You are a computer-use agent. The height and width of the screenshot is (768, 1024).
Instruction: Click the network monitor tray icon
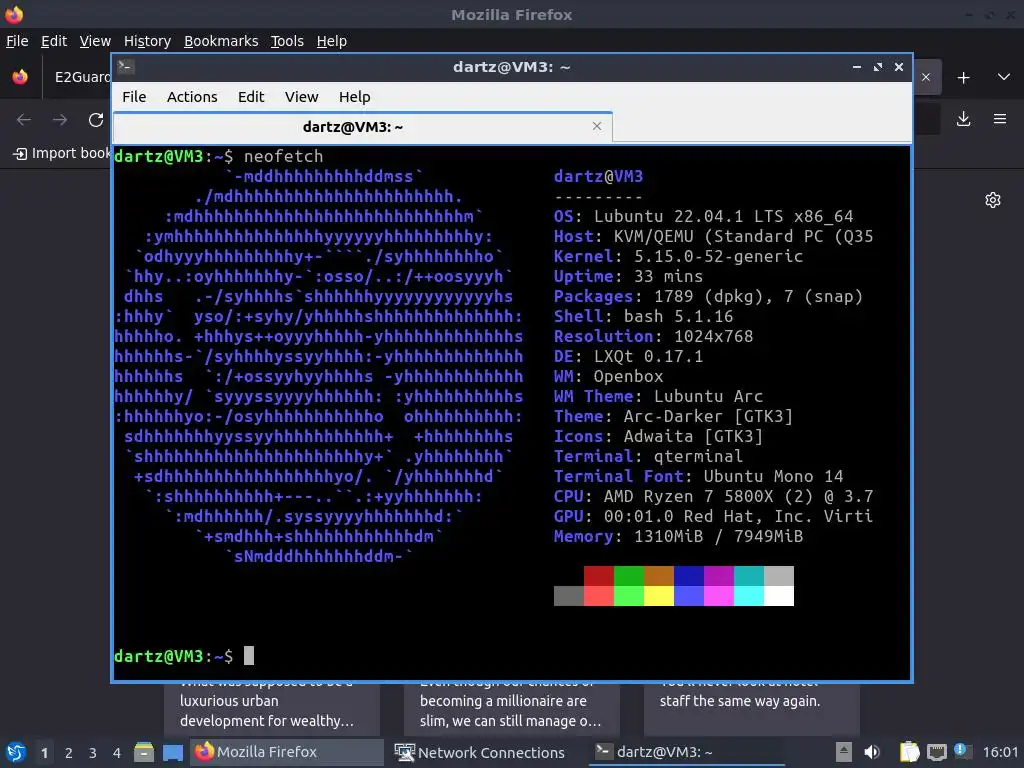click(936, 752)
